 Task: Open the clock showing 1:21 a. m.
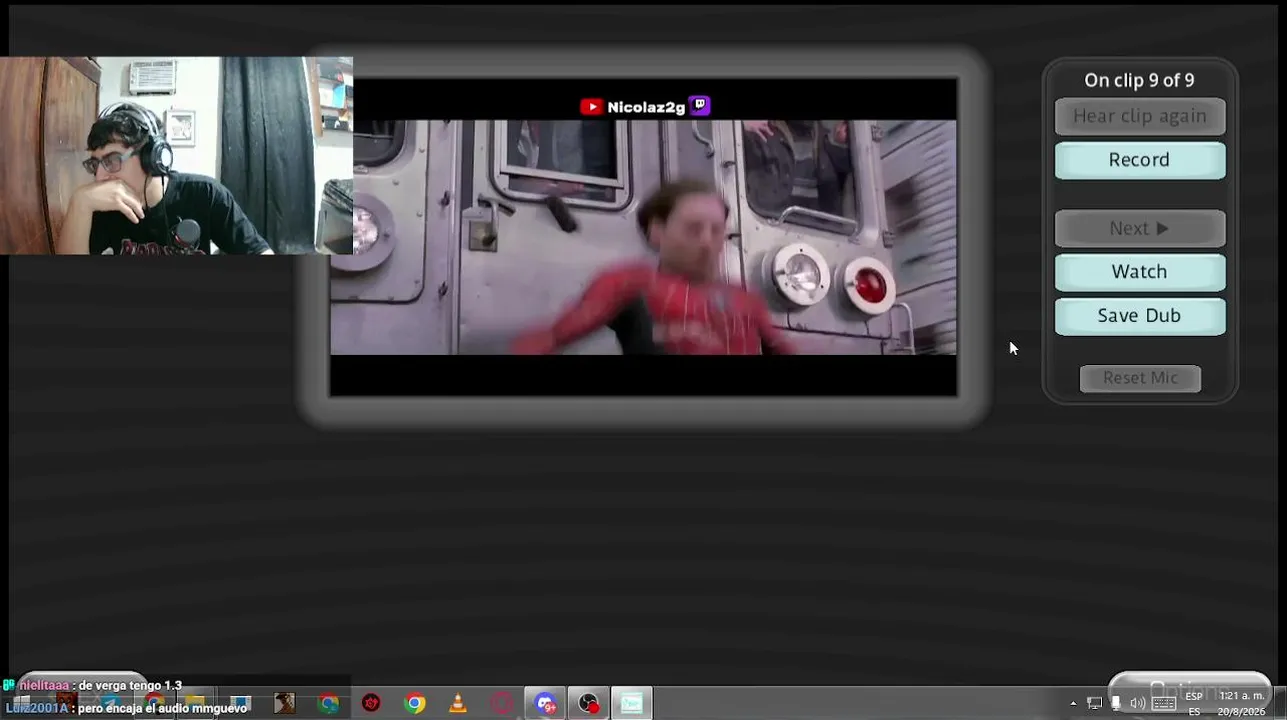[1241, 704]
